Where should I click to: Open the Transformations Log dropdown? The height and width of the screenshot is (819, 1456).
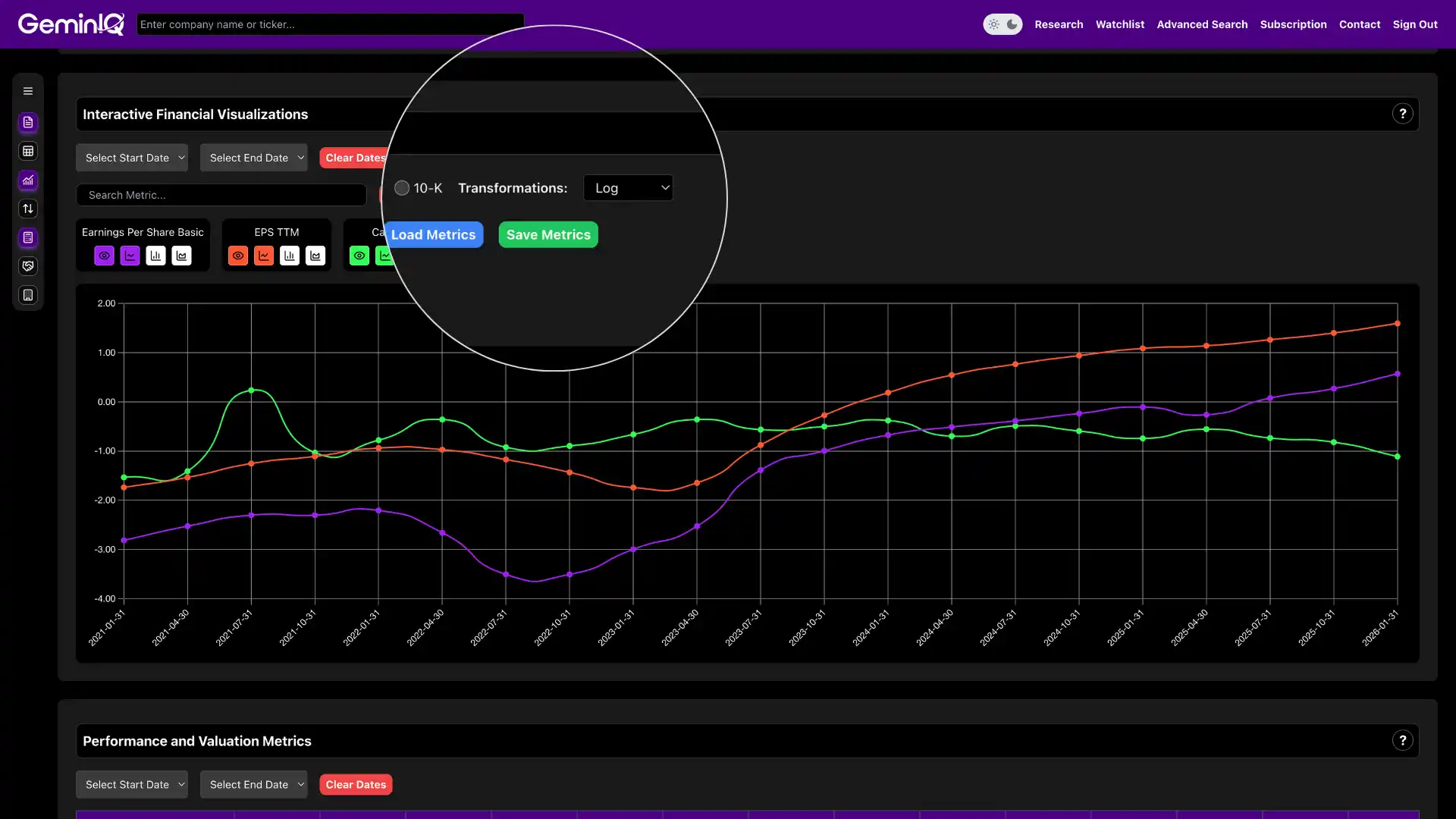pyautogui.click(x=628, y=187)
